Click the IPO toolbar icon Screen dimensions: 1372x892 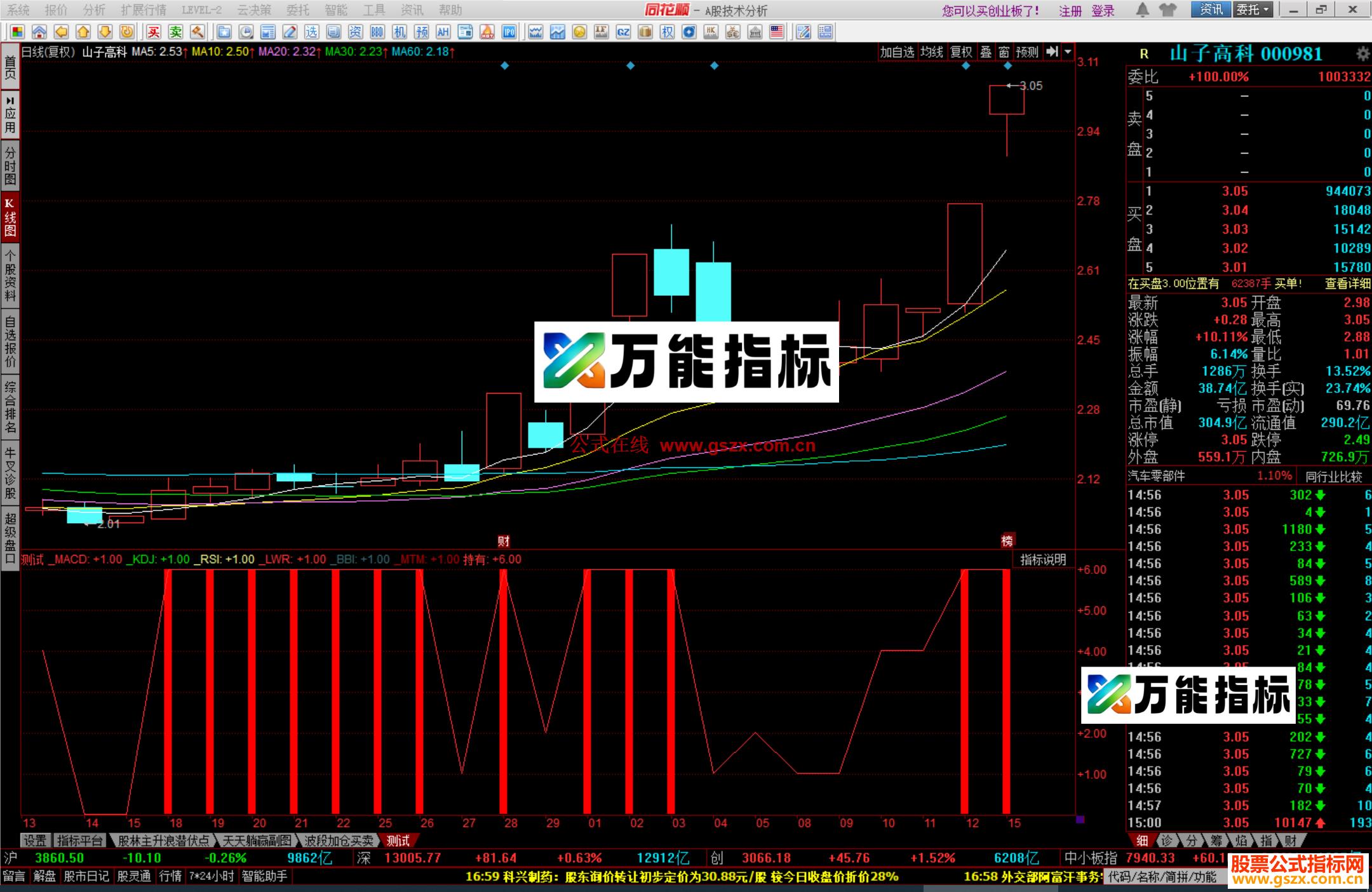(508, 32)
